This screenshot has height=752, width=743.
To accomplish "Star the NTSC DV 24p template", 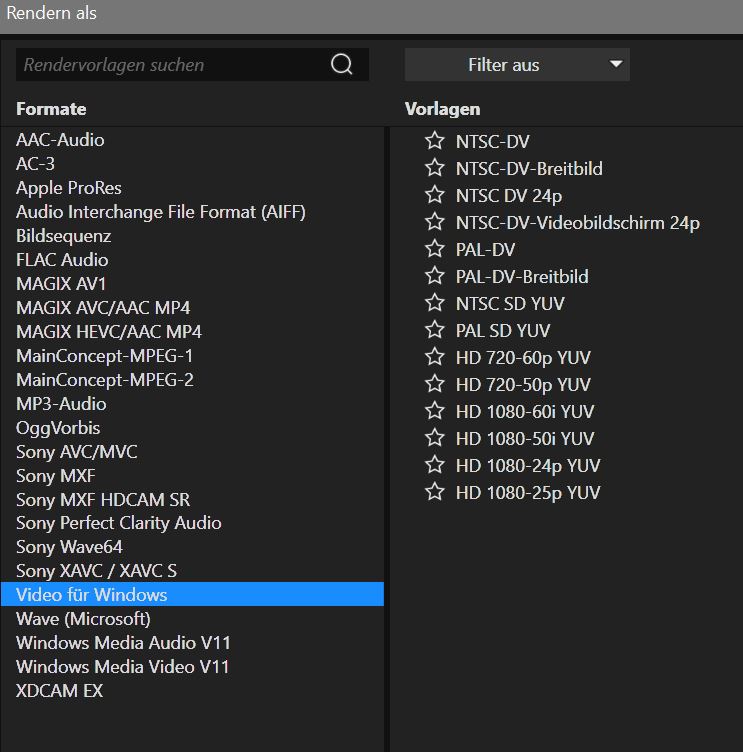I will [x=434, y=195].
